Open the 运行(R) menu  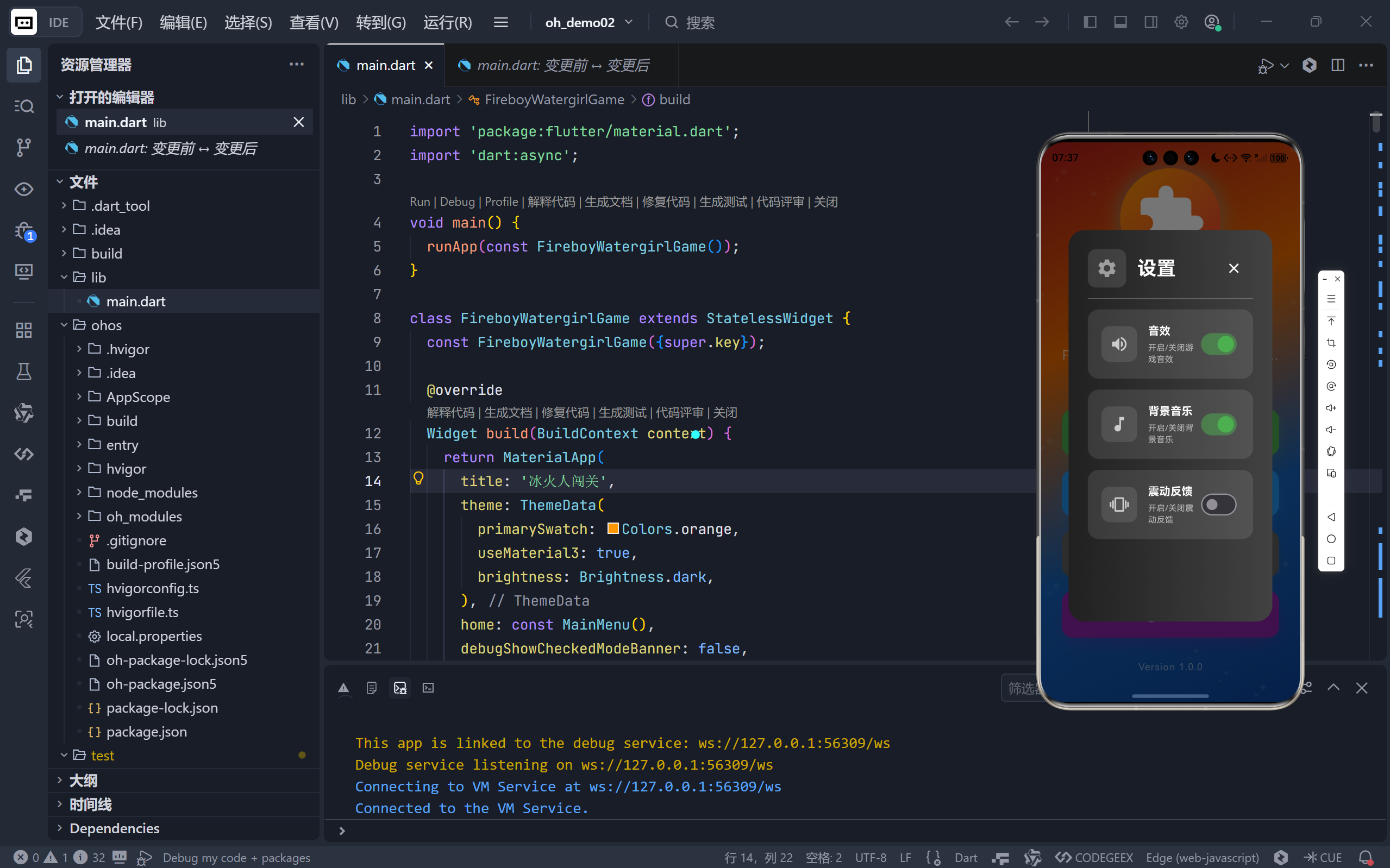[447, 22]
